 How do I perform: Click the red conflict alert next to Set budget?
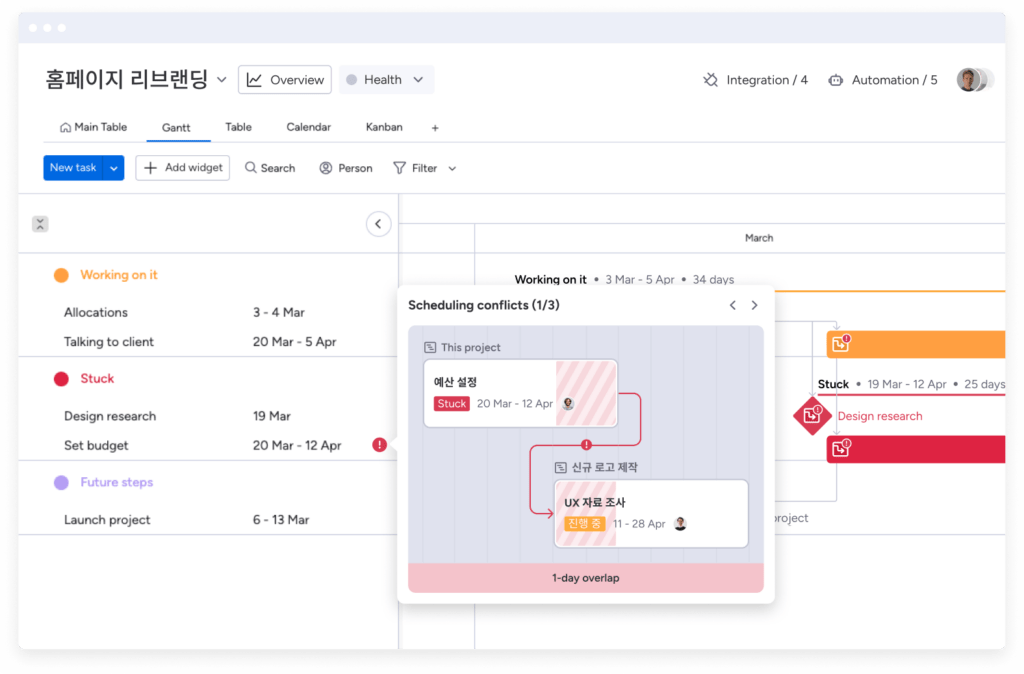pyautogui.click(x=379, y=445)
